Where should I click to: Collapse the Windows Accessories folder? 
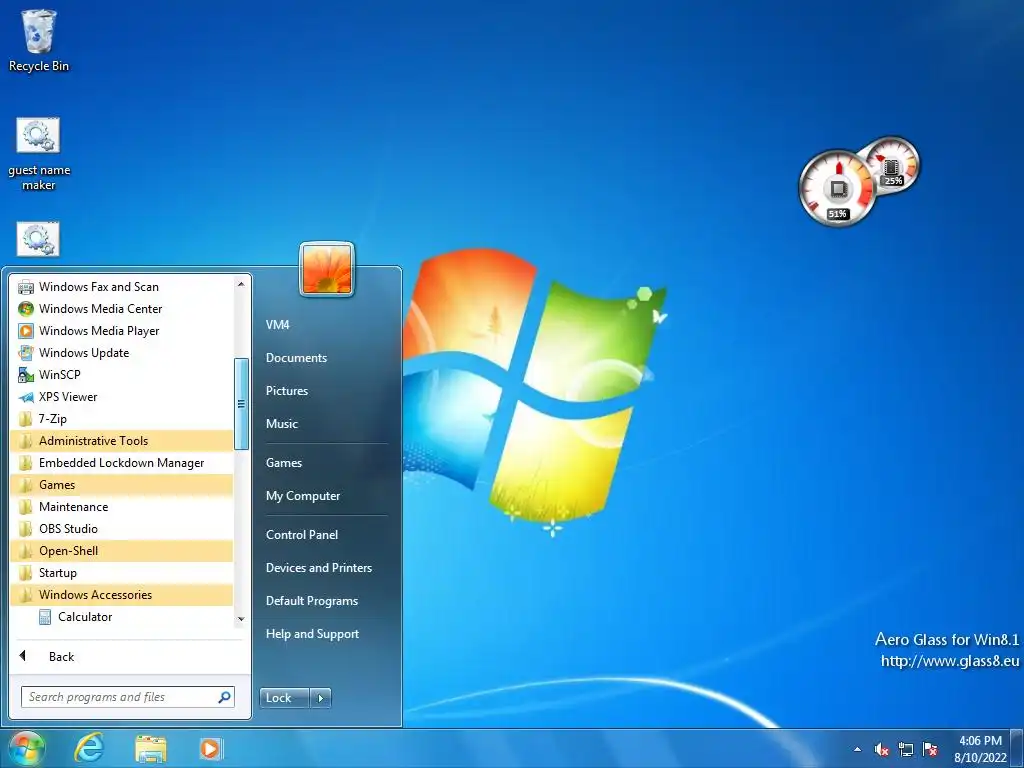point(122,595)
